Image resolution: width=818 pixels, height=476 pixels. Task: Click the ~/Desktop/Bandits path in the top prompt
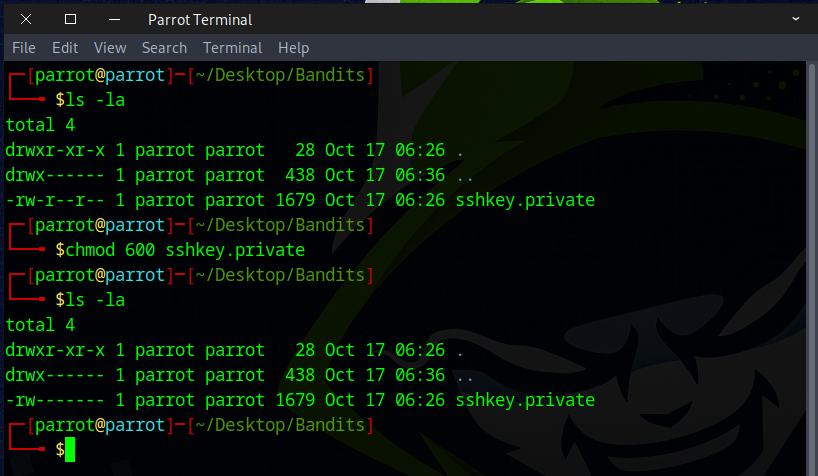(281, 75)
